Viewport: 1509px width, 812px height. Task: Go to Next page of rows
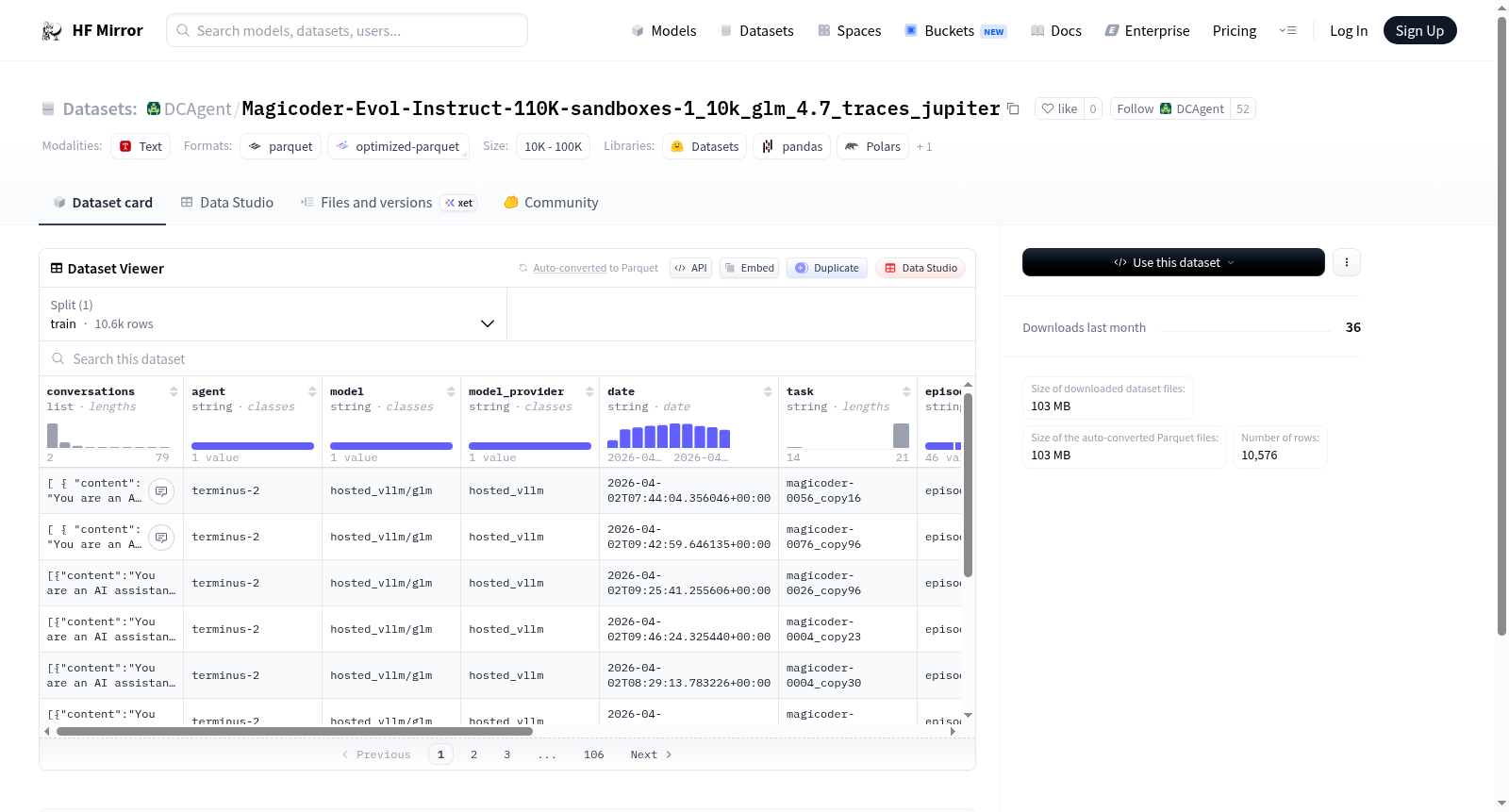(651, 754)
